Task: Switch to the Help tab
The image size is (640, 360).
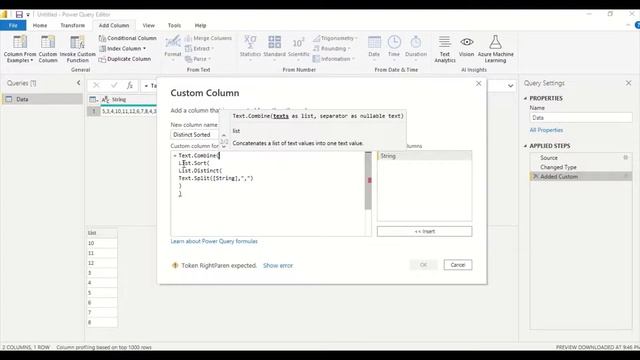Action: click(x=200, y=25)
